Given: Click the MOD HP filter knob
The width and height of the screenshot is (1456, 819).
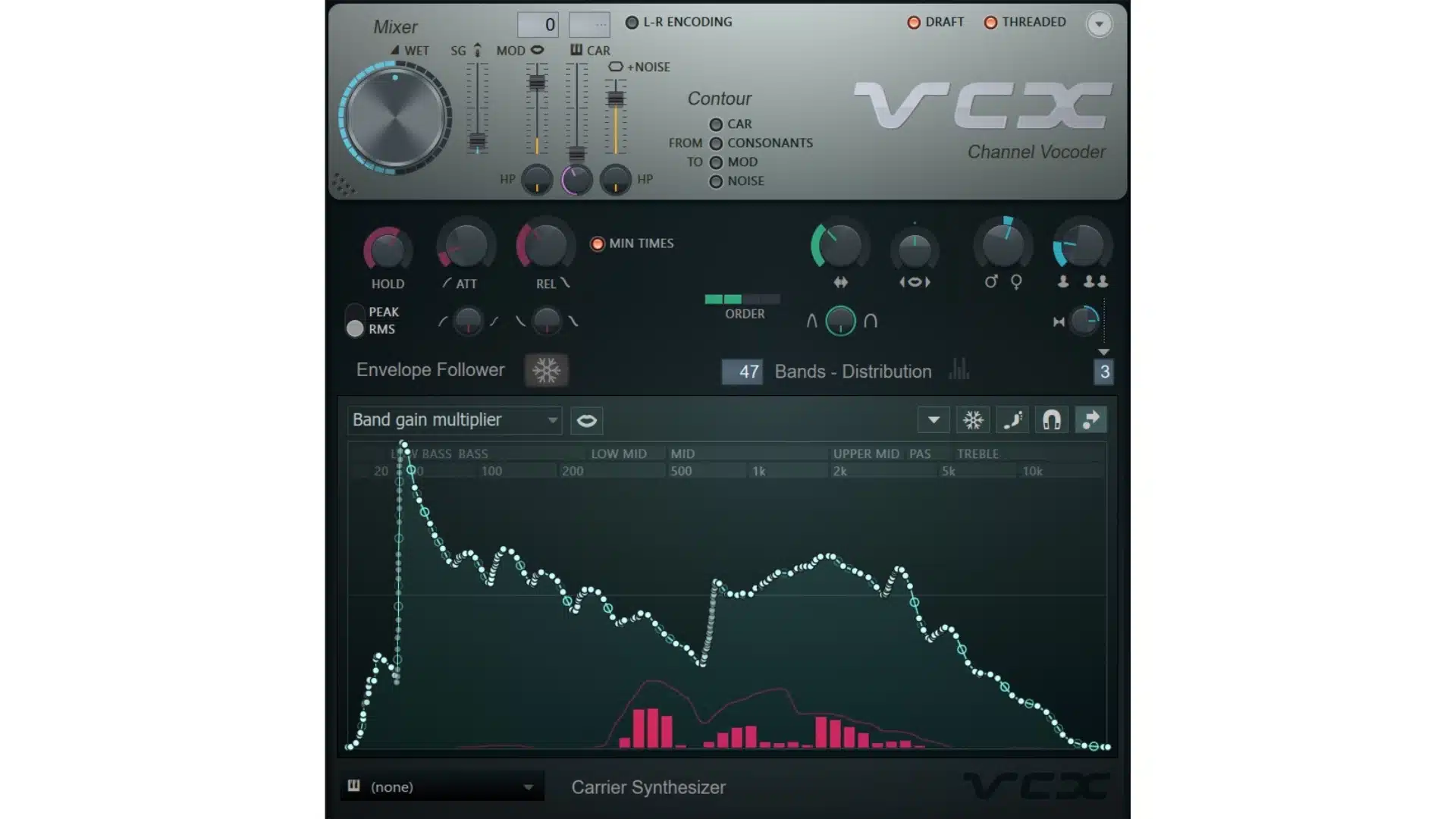Looking at the screenshot, I should point(537,180).
